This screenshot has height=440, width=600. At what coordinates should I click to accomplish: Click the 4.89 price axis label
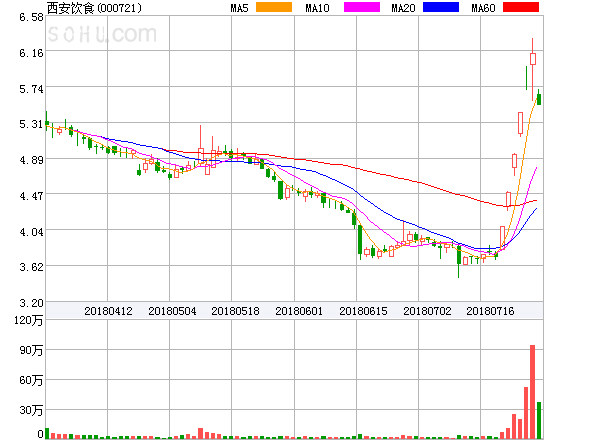tap(31, 160)
